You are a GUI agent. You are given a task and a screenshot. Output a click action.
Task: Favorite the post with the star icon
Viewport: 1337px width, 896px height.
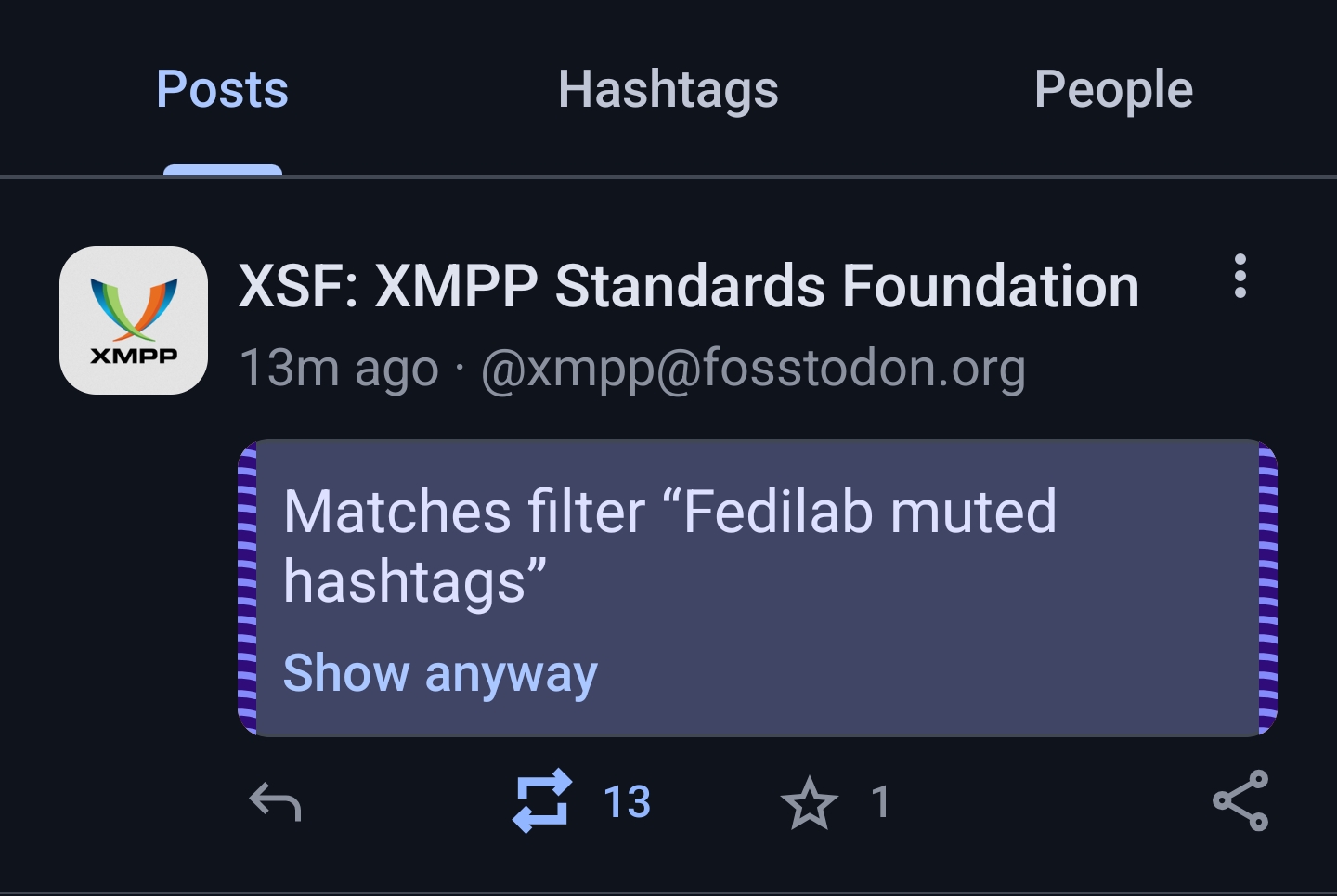pyautogui.click(x=809, y=802)
